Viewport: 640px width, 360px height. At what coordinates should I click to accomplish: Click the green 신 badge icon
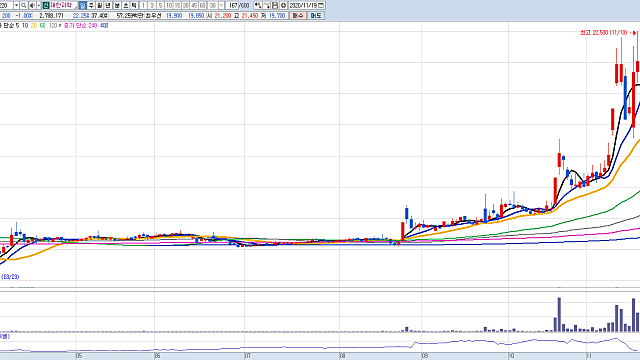[x=46, y=5]
